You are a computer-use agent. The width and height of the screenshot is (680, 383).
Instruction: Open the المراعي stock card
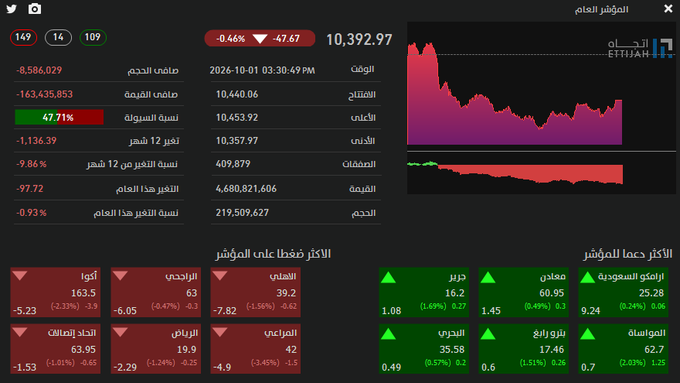pos(255,349)
